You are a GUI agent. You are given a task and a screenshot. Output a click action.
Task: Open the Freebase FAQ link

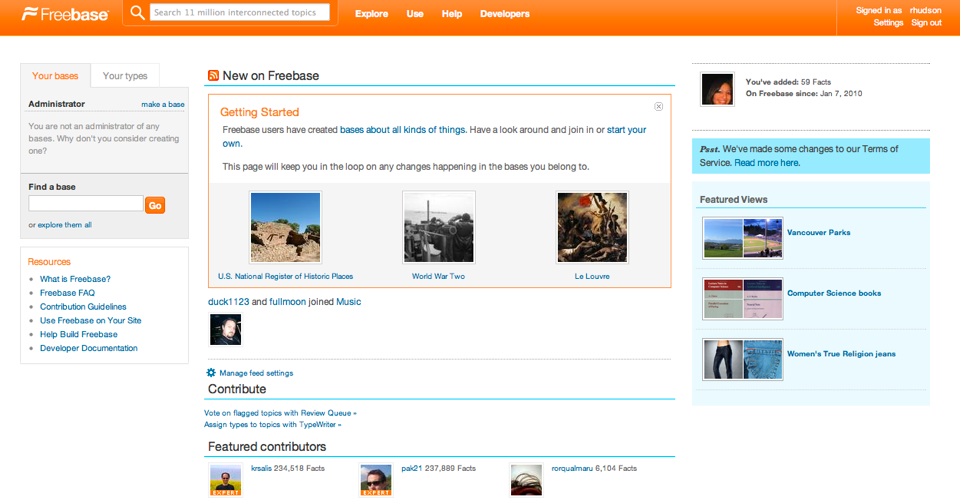(67, 293)
